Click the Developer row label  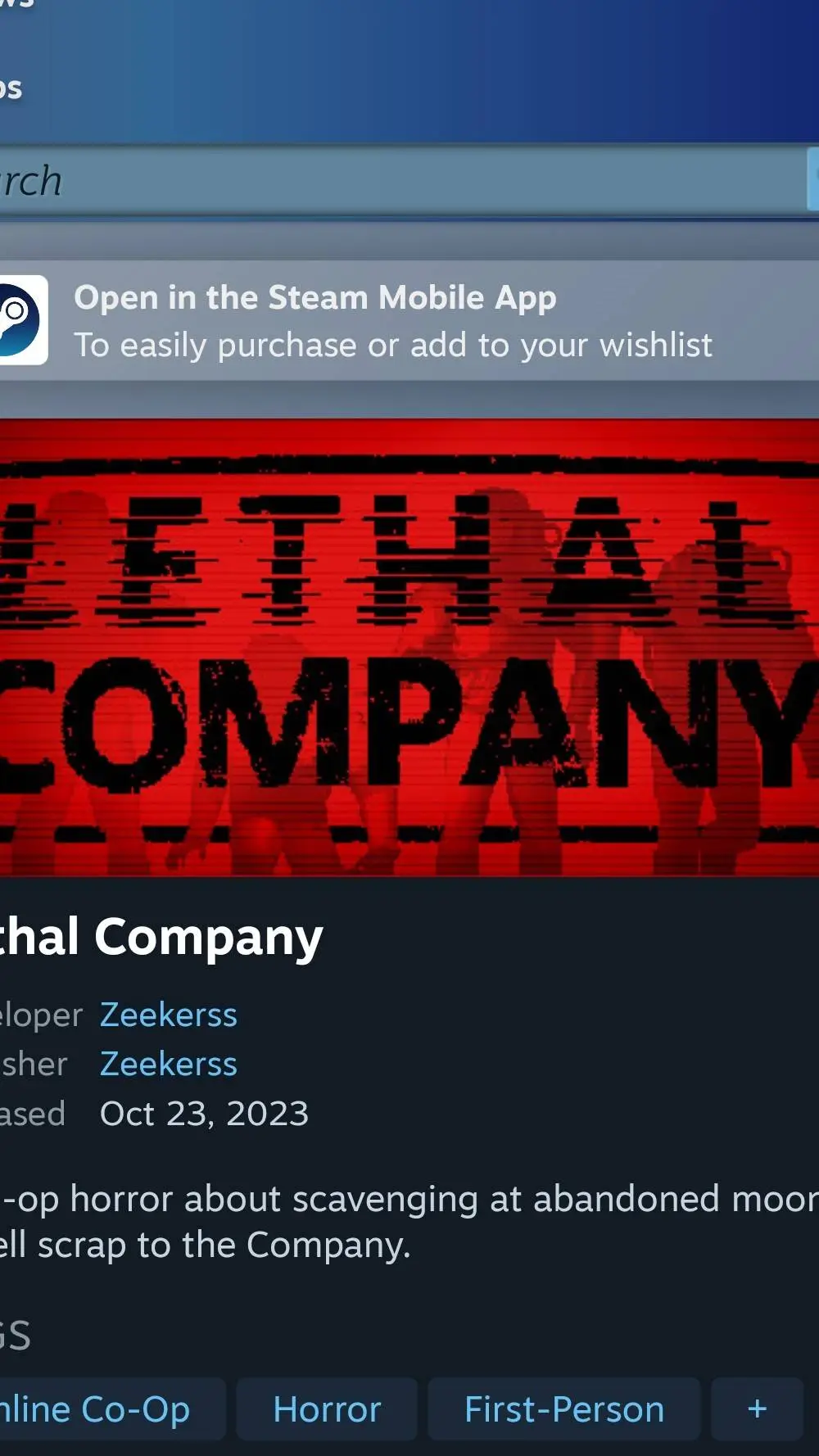(41, 1015)
